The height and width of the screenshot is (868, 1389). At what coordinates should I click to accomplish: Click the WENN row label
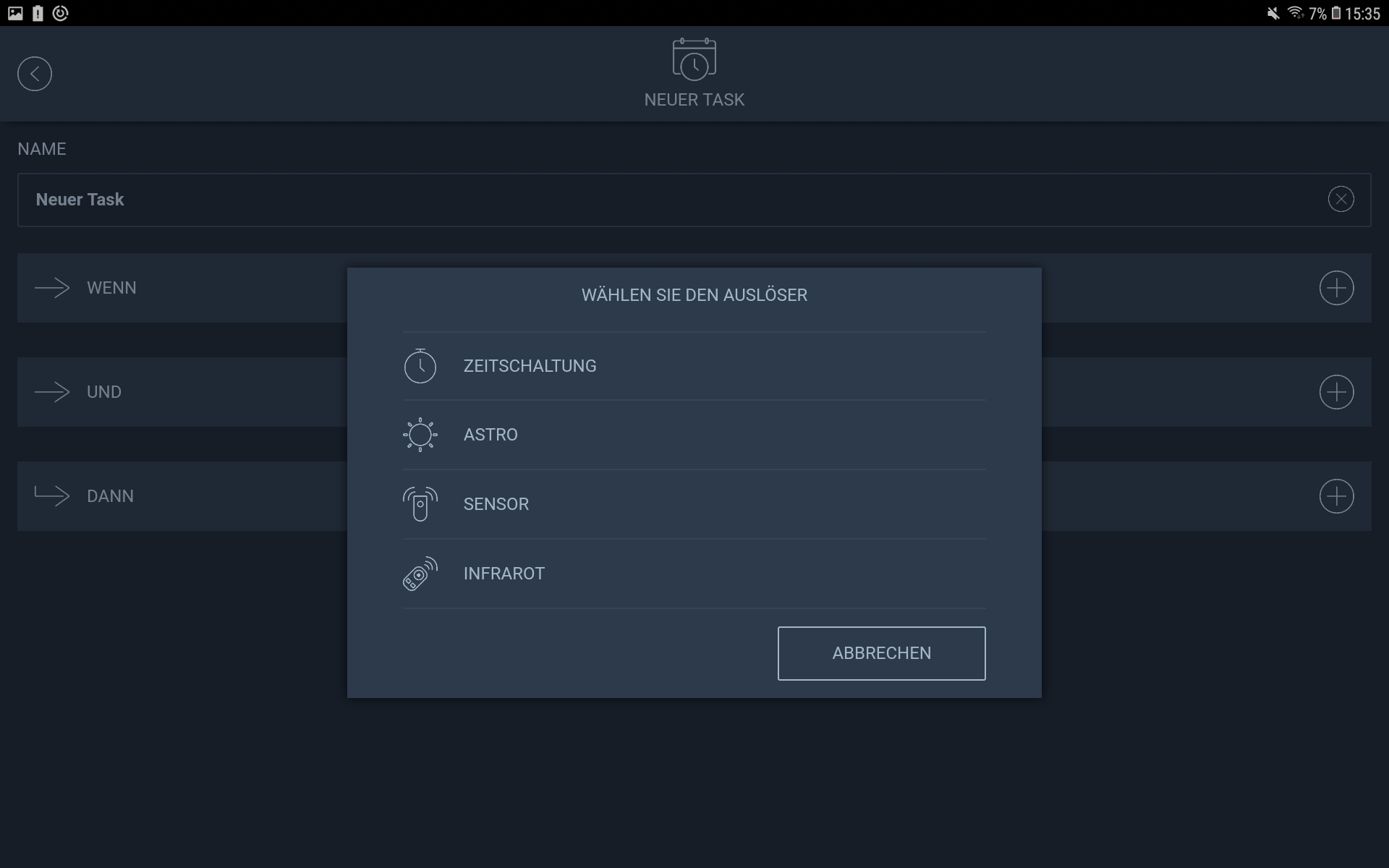pyautogui.click(x=111, y=288)
